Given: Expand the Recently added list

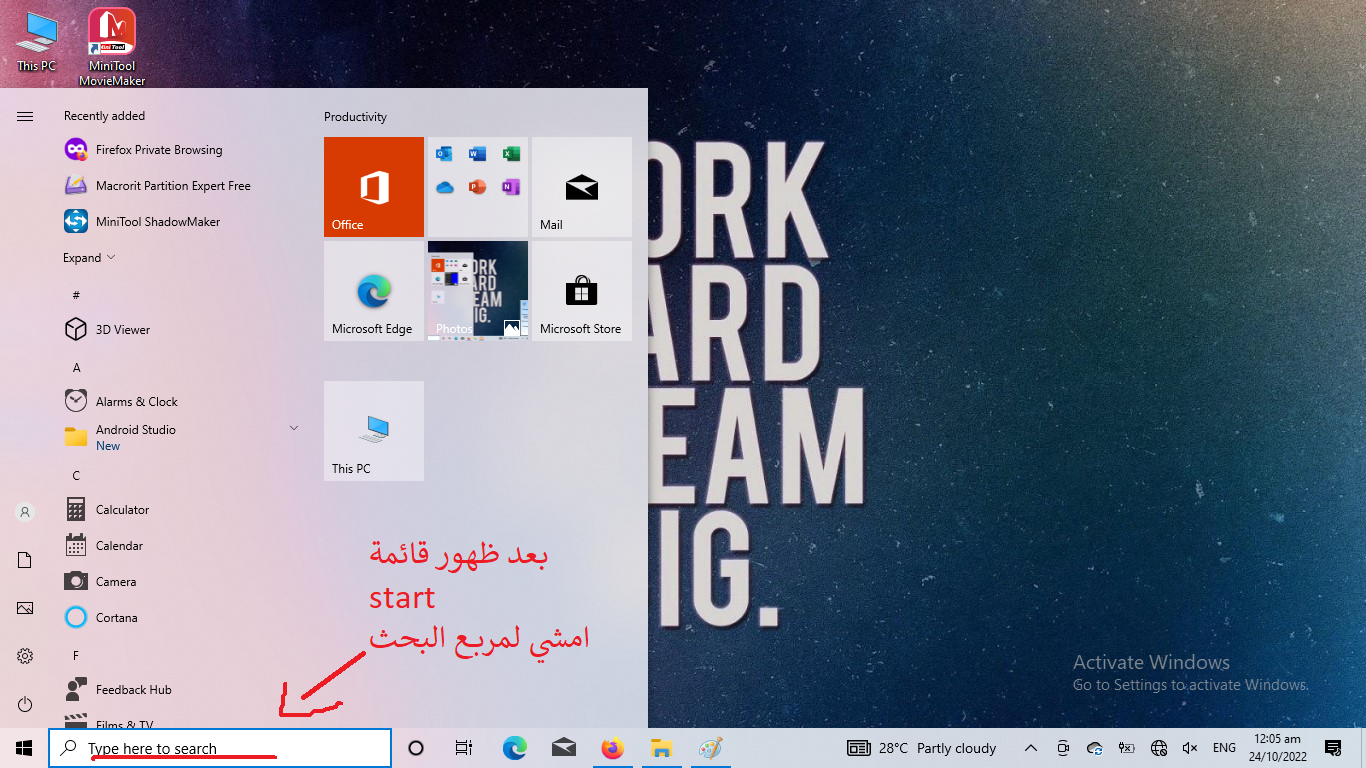Looking at the screenshot, I should point(89,258).
